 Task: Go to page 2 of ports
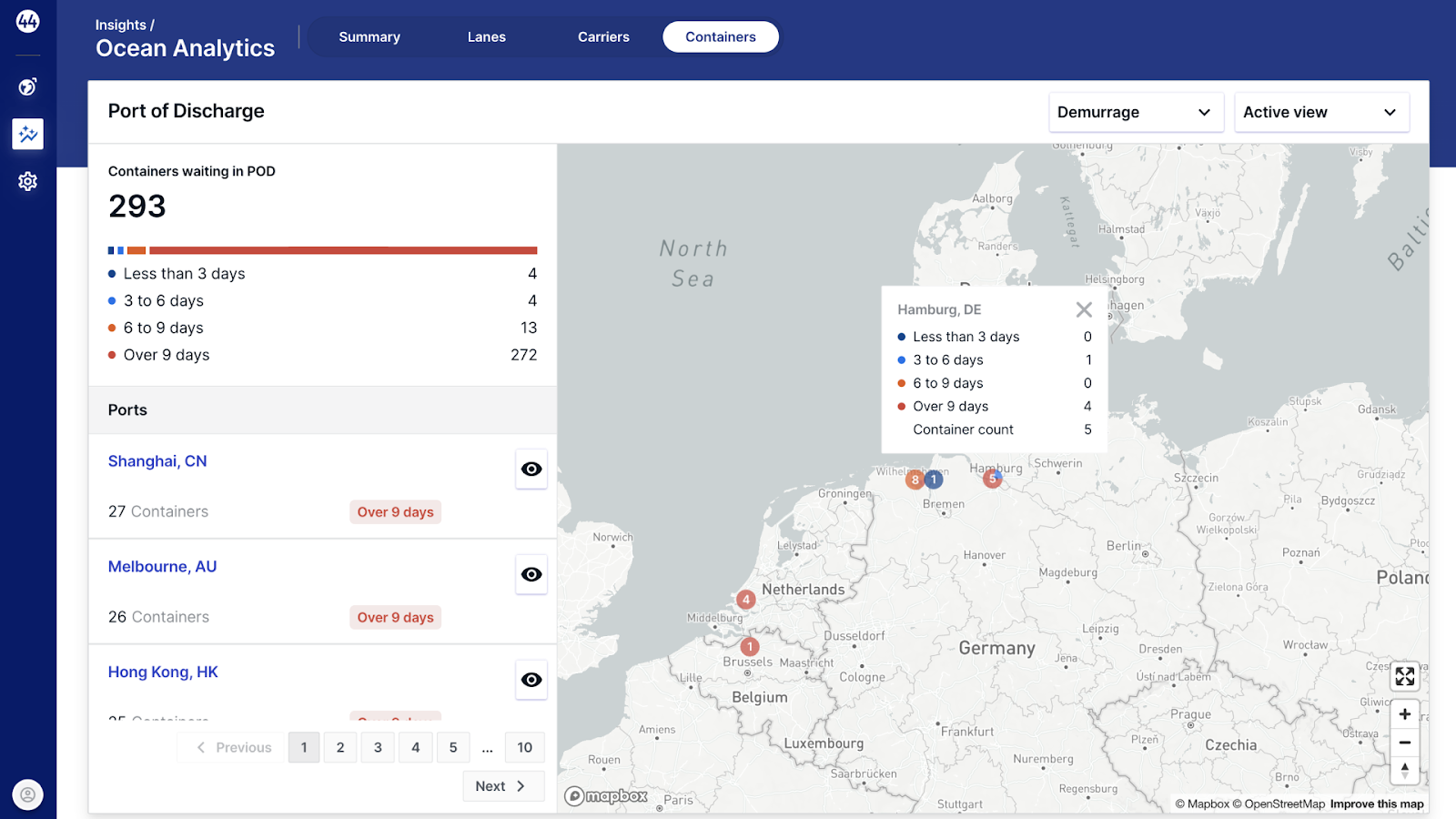[x=340, y=747]
